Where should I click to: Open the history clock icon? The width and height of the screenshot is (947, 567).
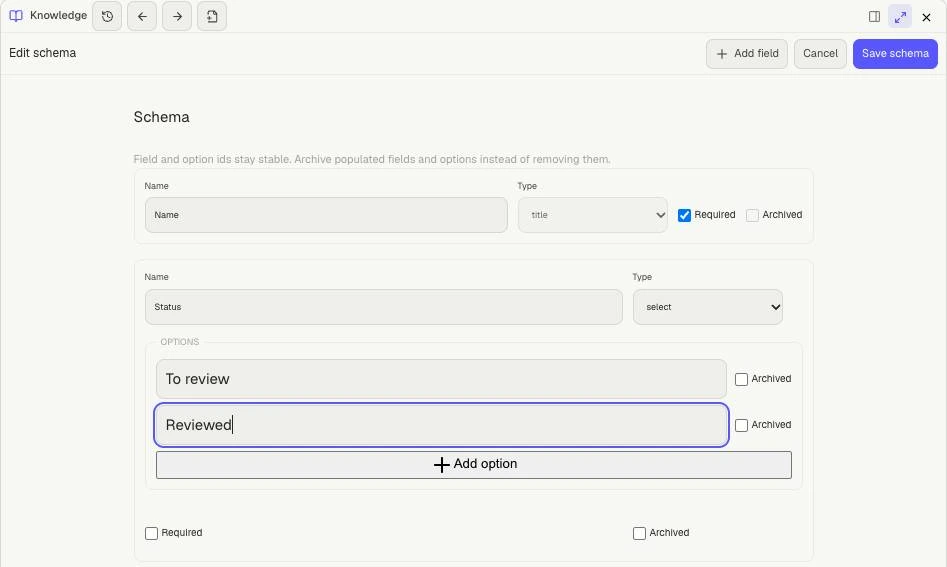[x=107, y=16]
